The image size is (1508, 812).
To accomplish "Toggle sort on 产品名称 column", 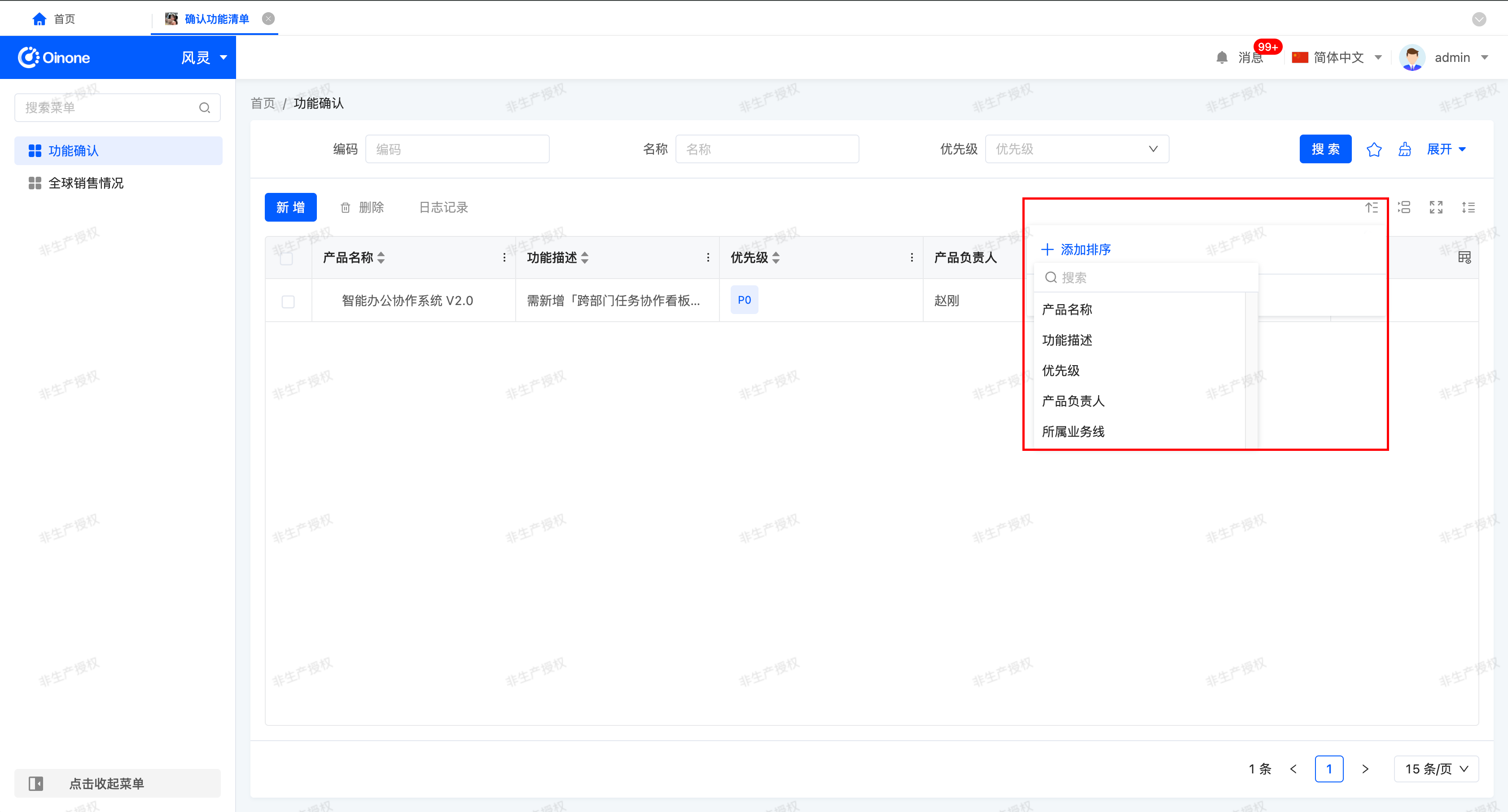I will pos(381,258).
